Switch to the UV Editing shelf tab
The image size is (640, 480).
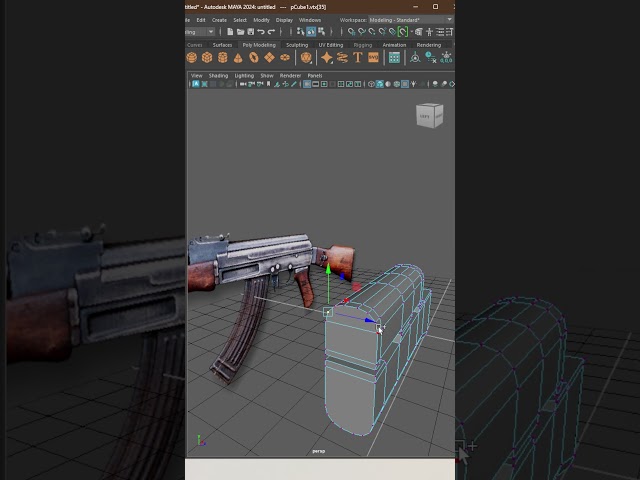click(x=331, y=45)
